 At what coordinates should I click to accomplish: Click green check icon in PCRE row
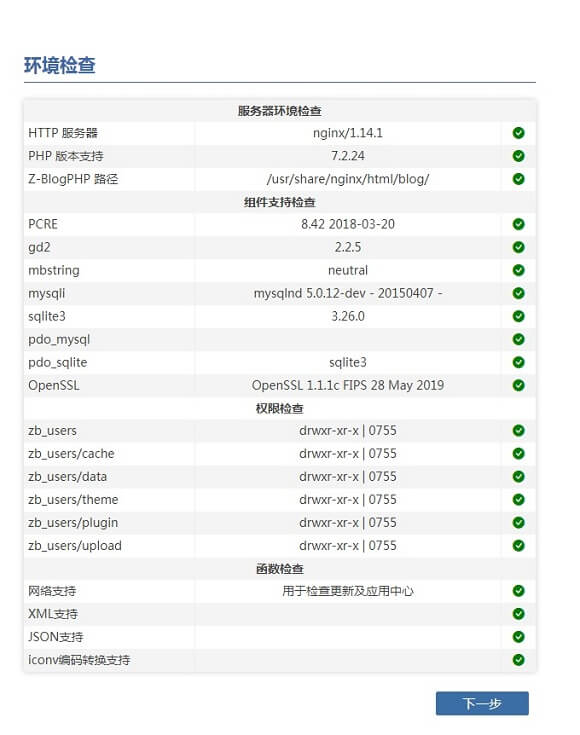[518, 225]
